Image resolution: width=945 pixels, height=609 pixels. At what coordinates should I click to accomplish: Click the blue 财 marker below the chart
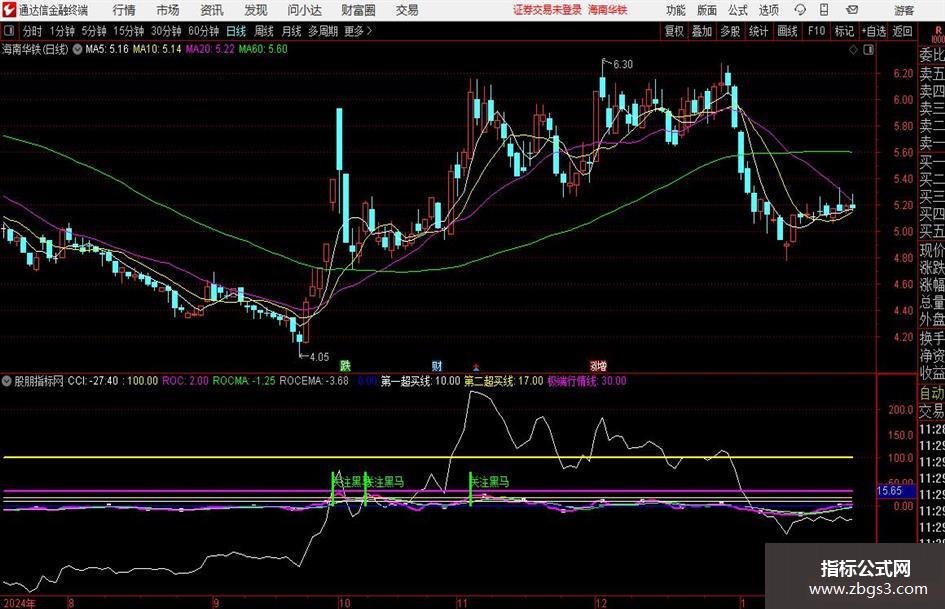(x=437, y=365)
